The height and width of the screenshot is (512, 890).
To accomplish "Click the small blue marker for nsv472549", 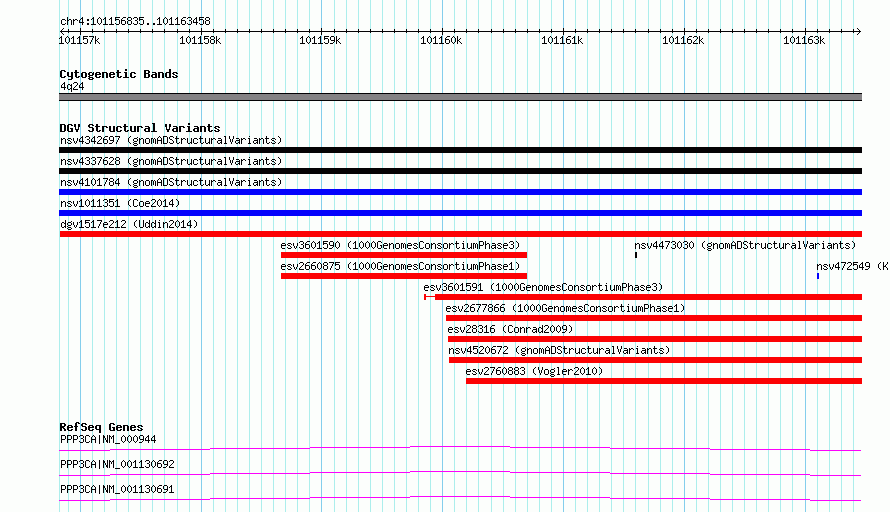I will [x=818, y=276].
